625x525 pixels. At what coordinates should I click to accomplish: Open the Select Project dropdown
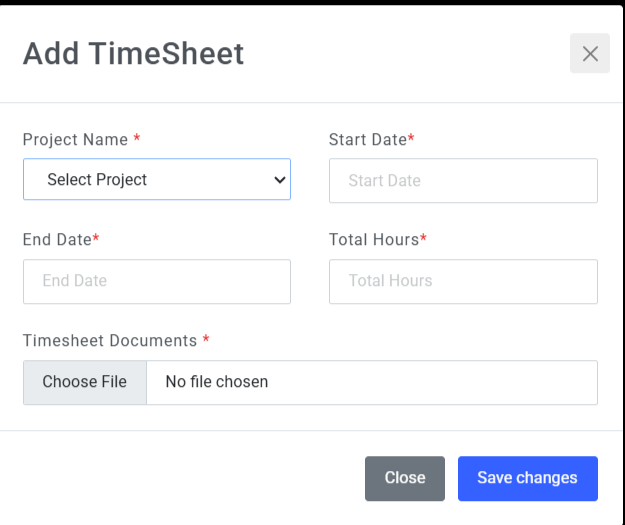(x=156, y=180)
